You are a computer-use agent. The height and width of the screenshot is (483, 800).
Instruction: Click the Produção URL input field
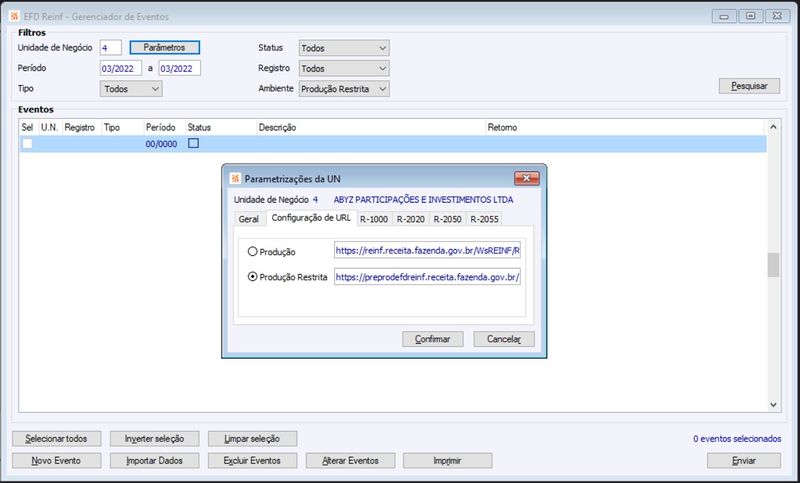pos(428,250)
